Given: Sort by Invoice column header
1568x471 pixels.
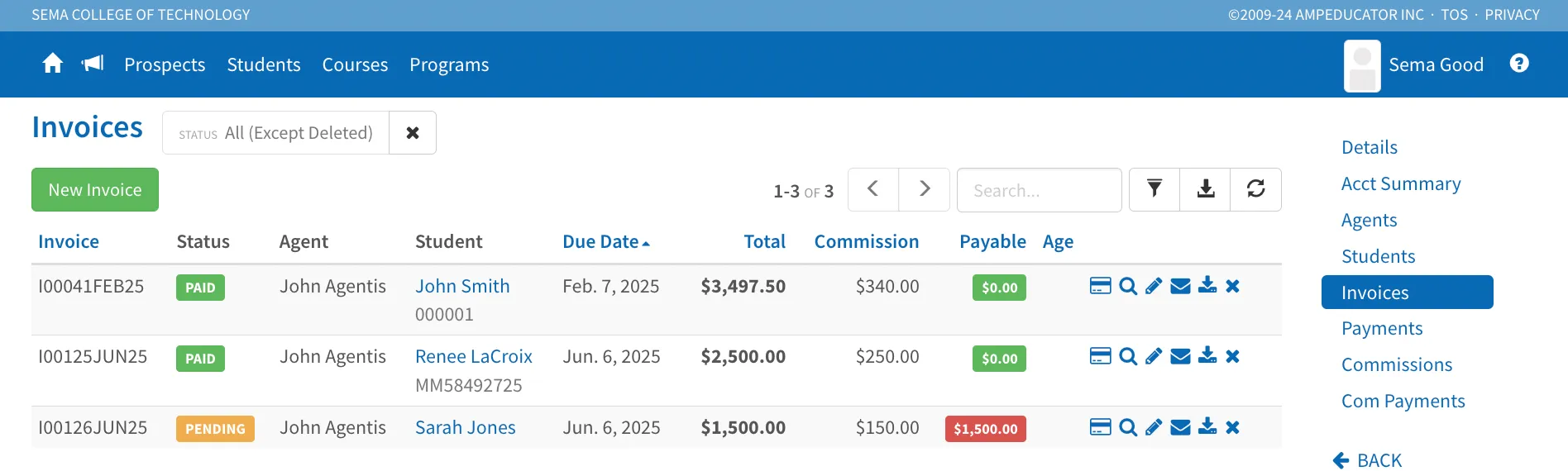Looking at the screenshot, I should [x=69, y=241].
